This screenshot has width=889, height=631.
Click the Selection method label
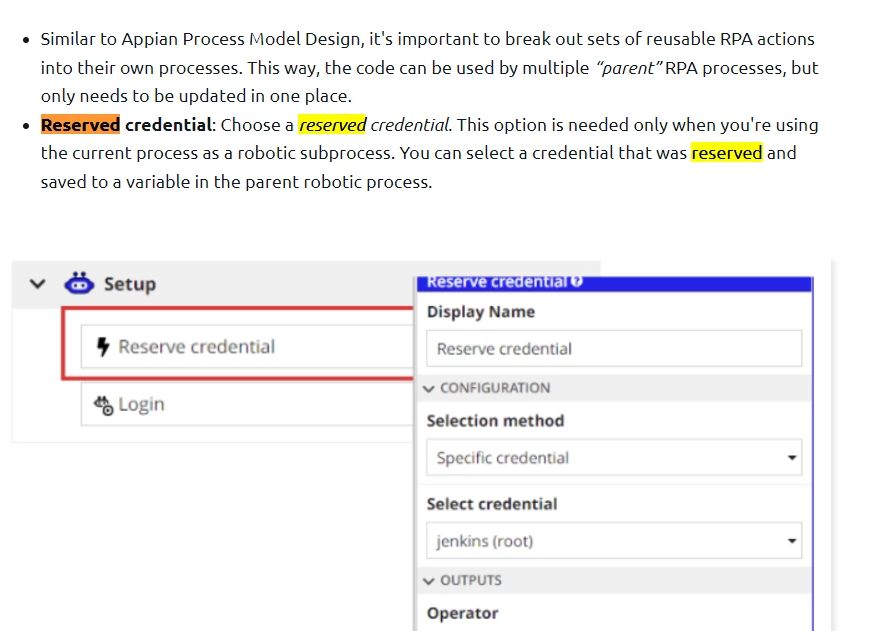coord(496,421)
